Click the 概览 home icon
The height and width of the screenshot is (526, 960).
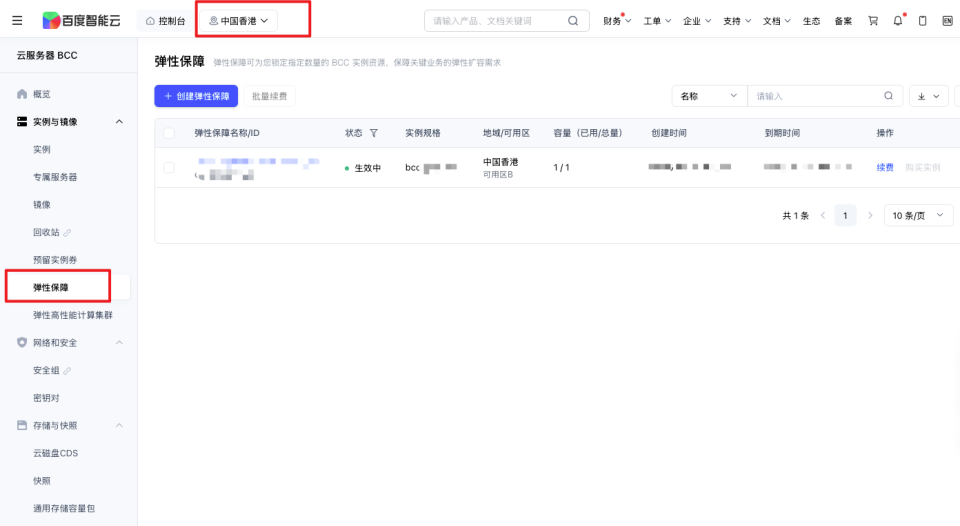pyautogui.click(x=22, y=94)
